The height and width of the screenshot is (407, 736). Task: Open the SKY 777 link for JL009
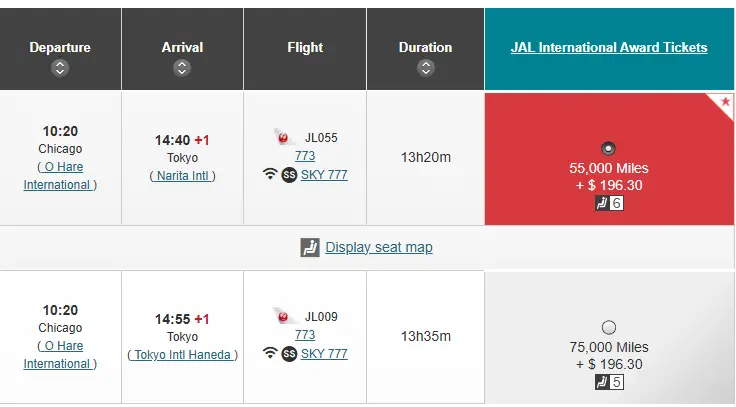click(x=324, y=353)
